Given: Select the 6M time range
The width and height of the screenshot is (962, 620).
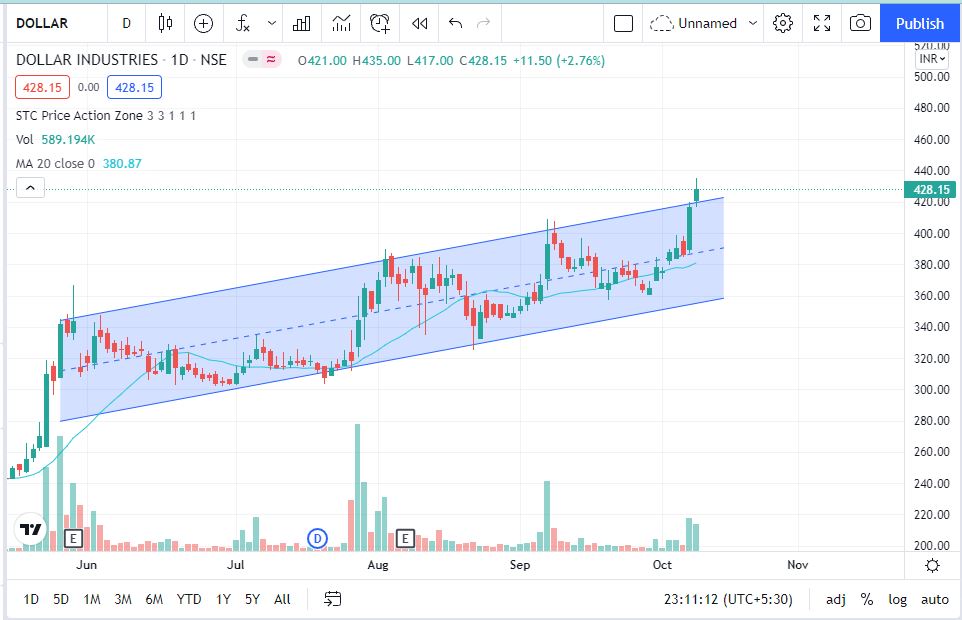Looking at the screenshot, I should click(154, 599).
